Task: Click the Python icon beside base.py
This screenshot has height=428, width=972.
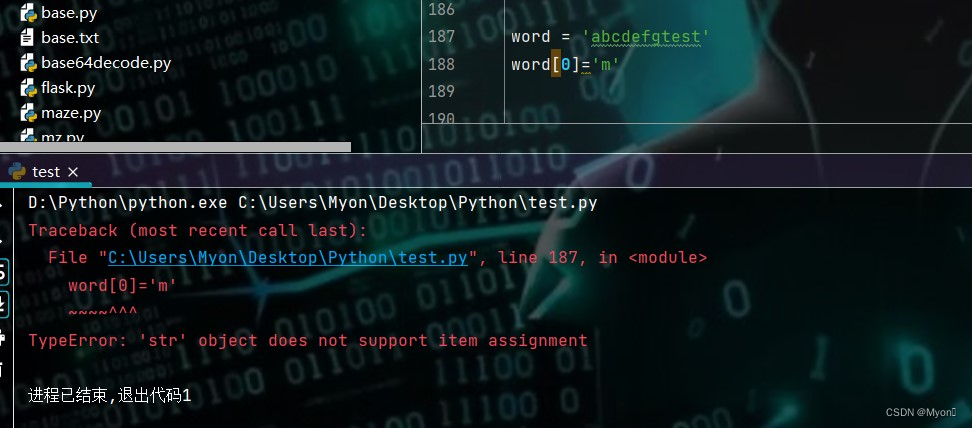Action: pos(29,12)
